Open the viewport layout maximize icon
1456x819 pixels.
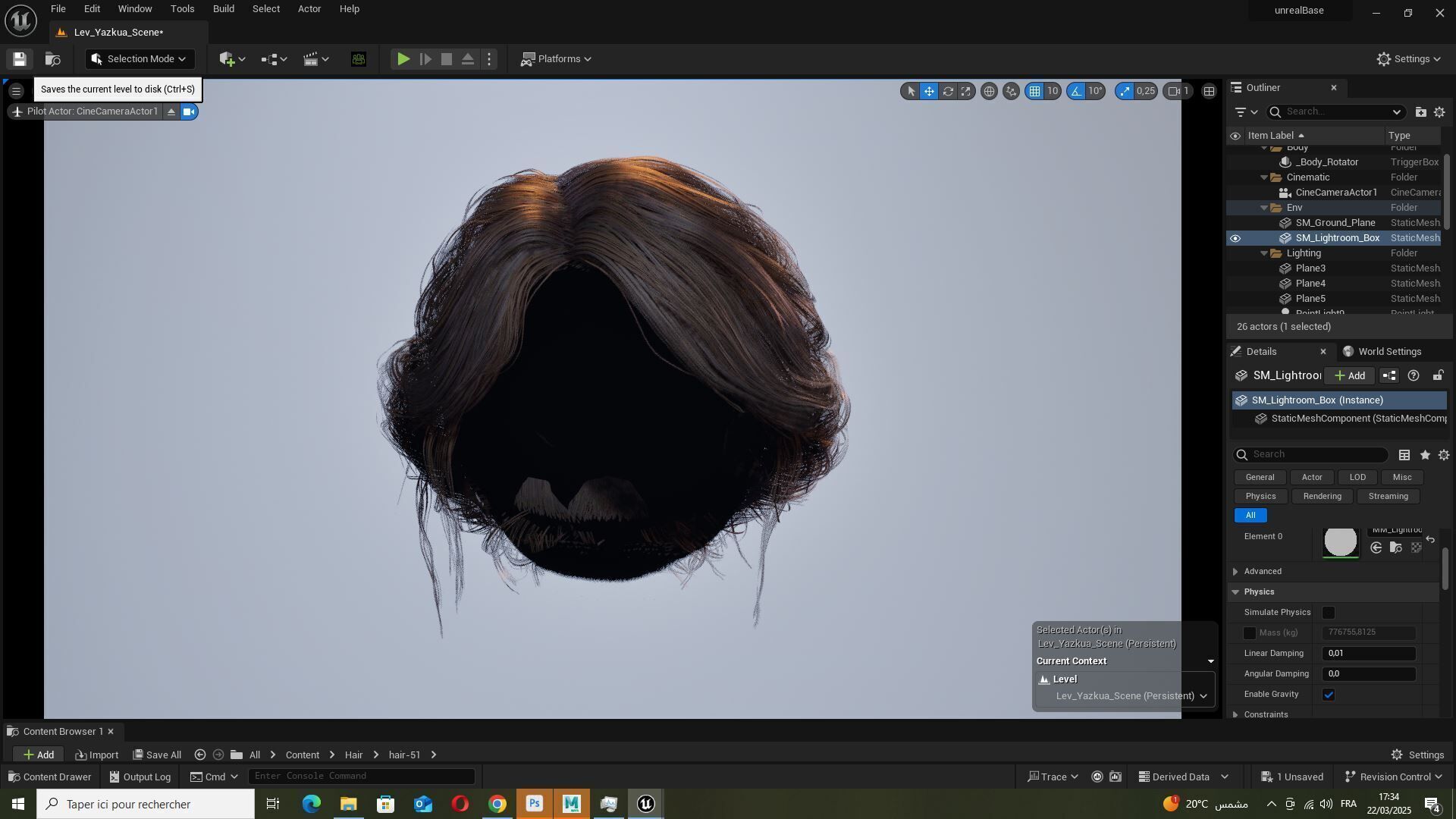pyautogui.click(x=1209, y=92)
